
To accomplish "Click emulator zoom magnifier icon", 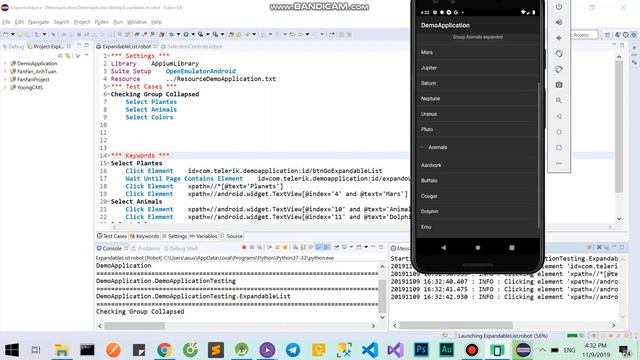I will point(559,100).
